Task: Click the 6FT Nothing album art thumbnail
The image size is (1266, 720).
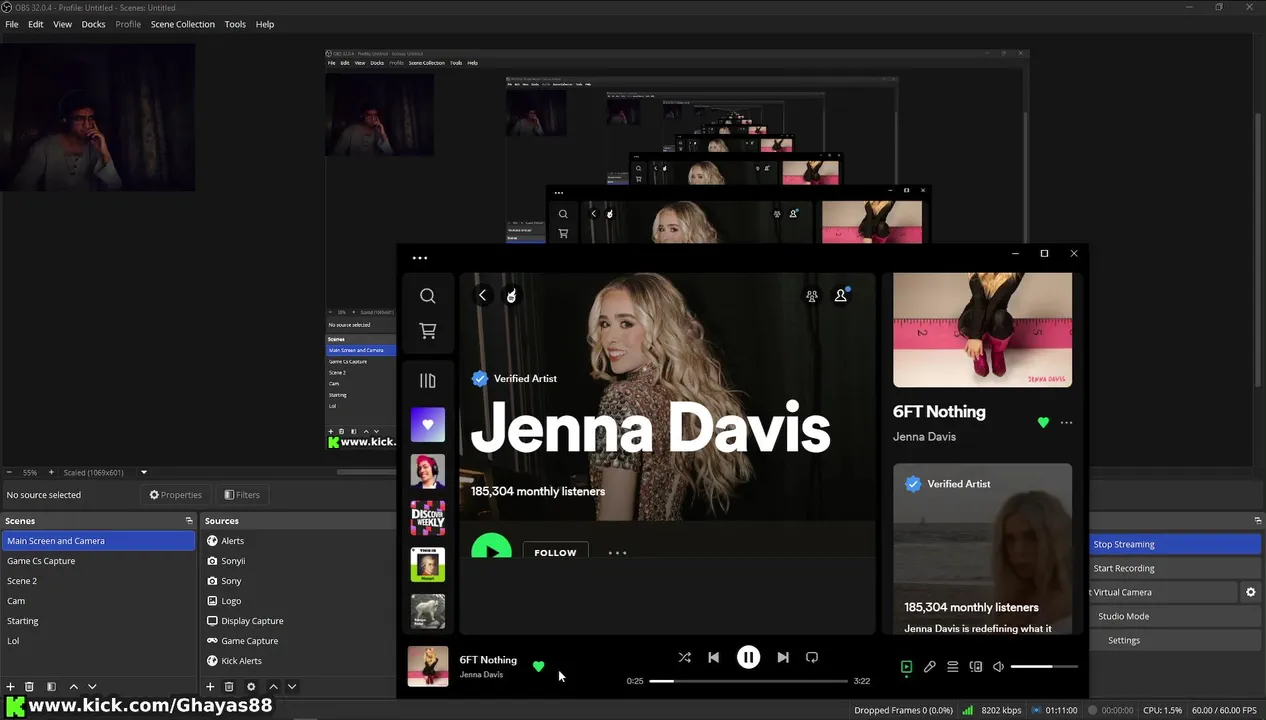Action: tap(427, 667)
